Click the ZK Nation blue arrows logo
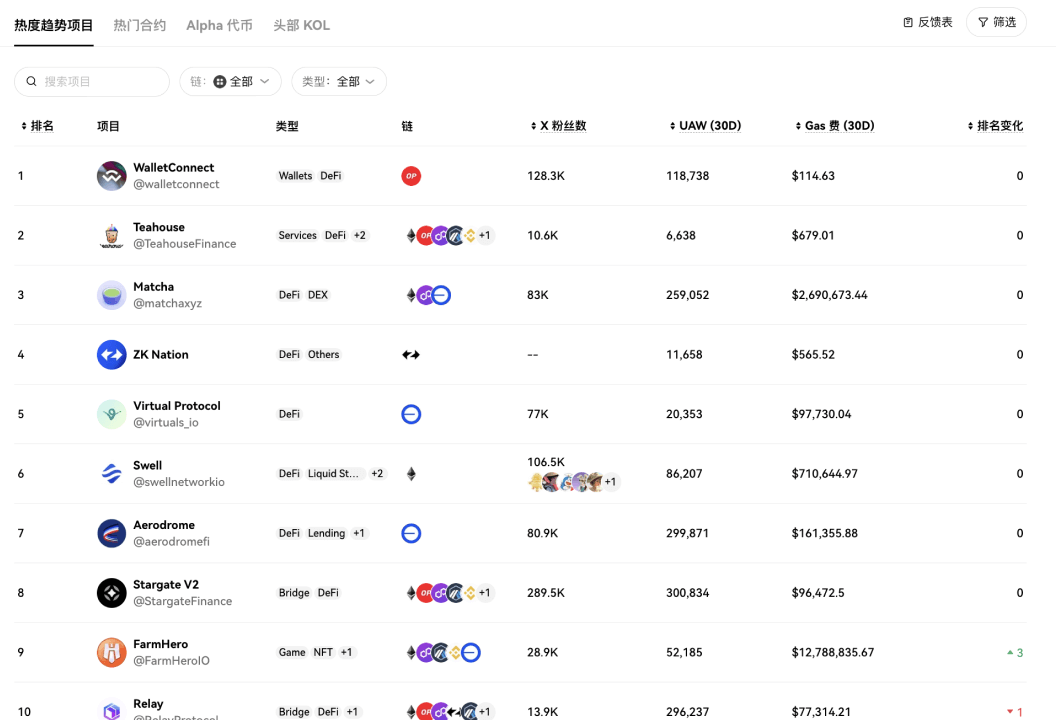This screenshot has width=1056, height=720. 111,354
